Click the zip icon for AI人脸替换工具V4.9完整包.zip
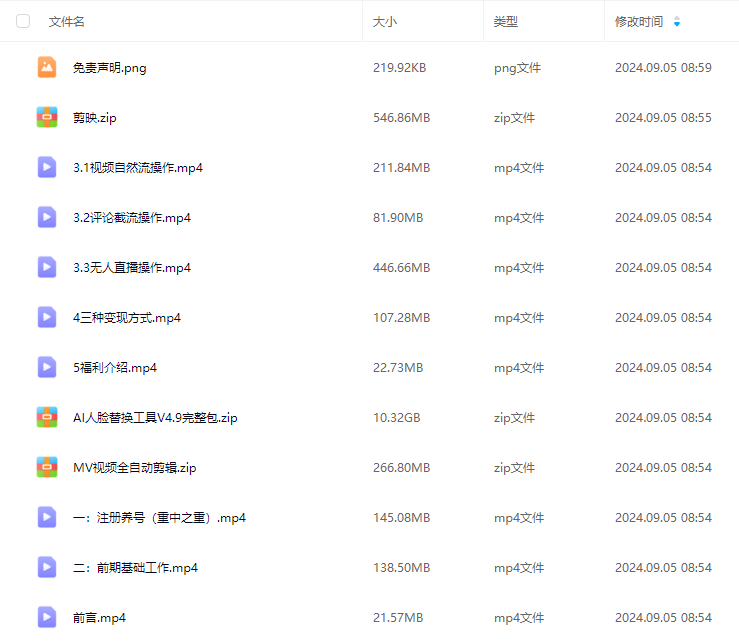Viewport: 739px width, 644px height. pos(47,417)
